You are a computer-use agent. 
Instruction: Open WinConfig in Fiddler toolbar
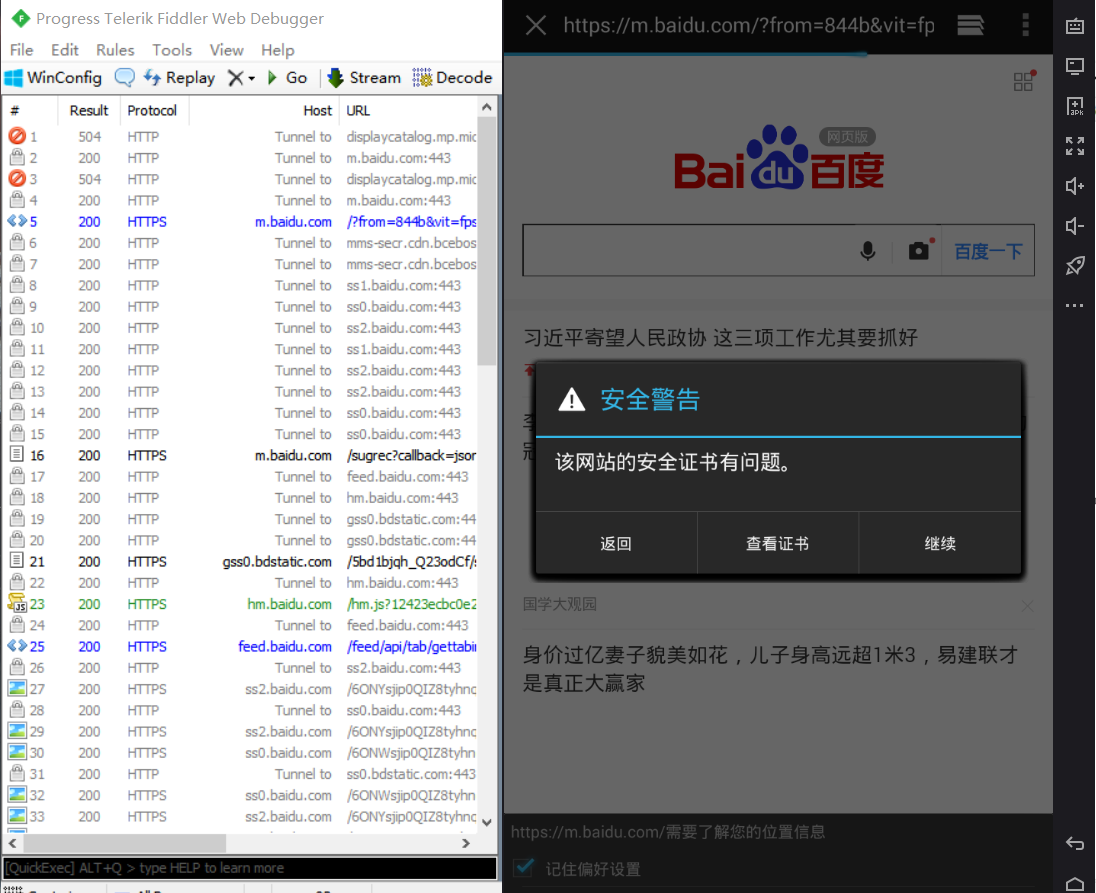click(x=53, y=78)
